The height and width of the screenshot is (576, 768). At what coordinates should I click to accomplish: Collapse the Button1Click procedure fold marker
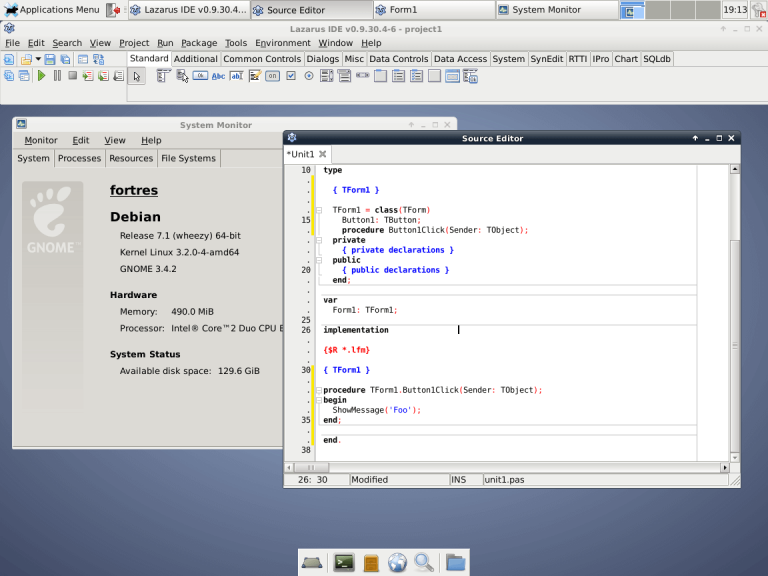tap(317, 390)
